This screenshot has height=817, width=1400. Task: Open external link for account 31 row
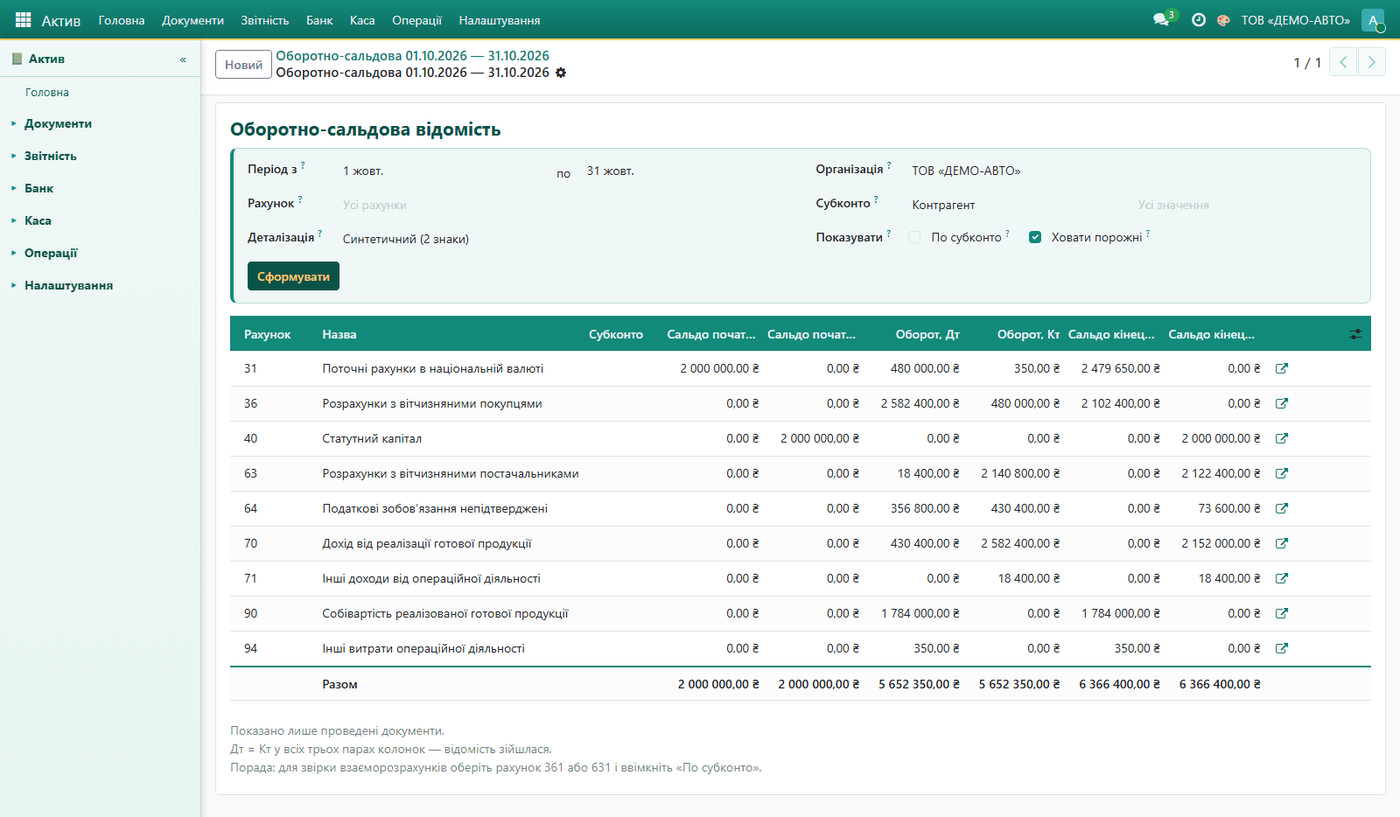pyautogui.click(x=1282, y=369)
